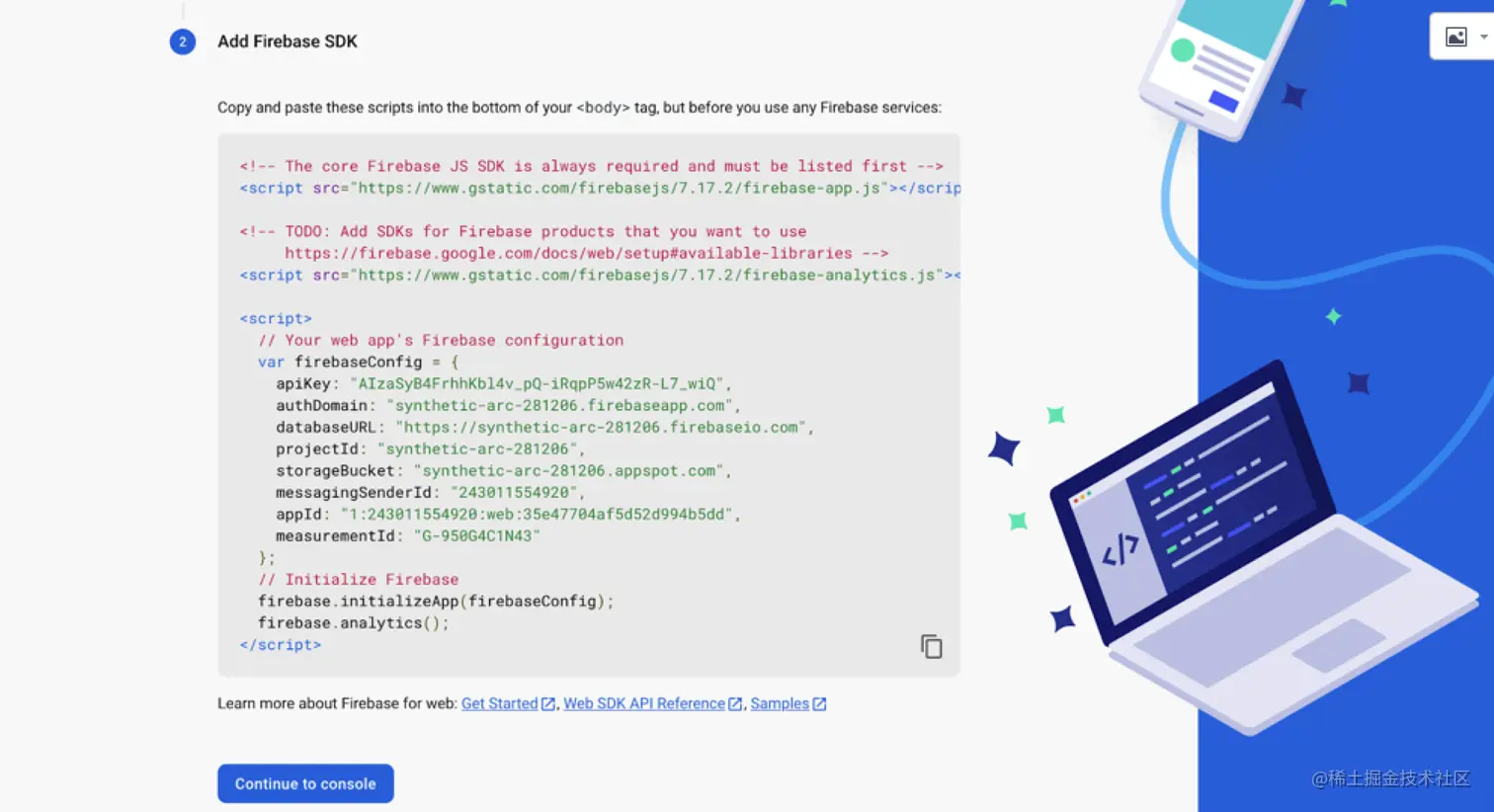Screen dimensions: 1494x812
Task: Click the firebase-analytics.js script tag line
Action: point(600,275)
